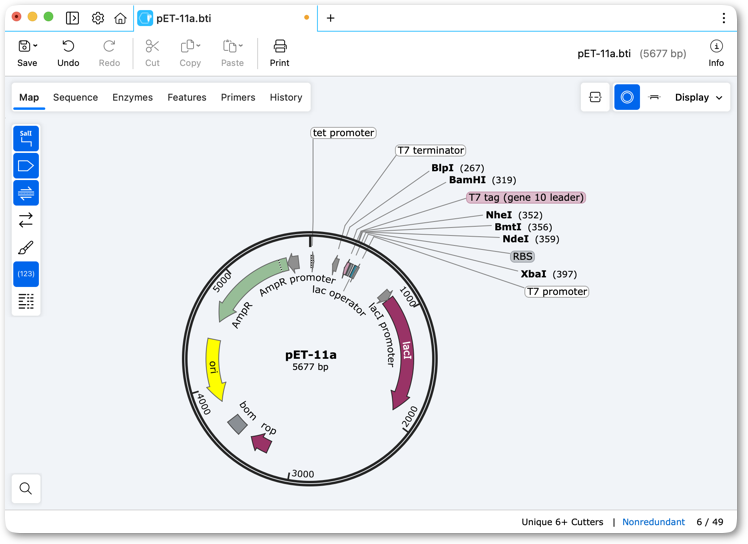Open the Save dropdown arrow

click(x=35, y=46)
